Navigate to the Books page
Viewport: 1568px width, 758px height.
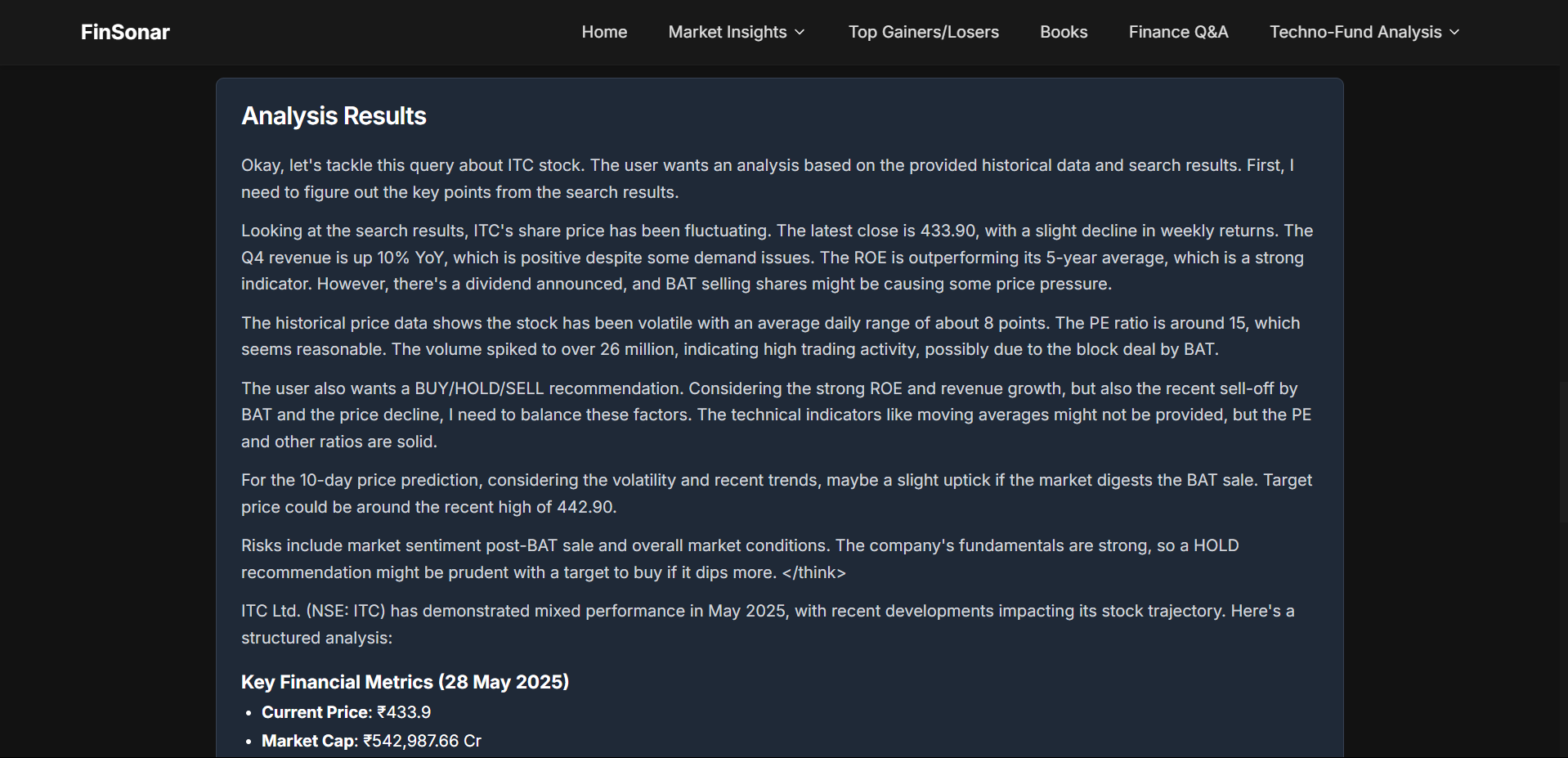(1064, 32)
